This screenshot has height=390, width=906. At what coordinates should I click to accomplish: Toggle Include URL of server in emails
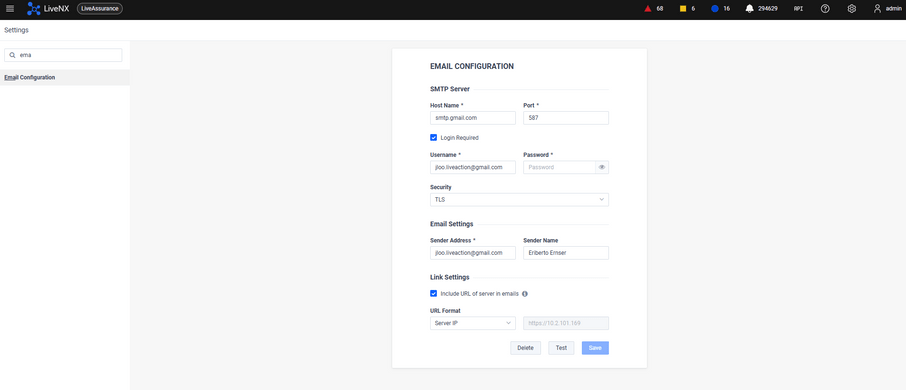point(433,294)
